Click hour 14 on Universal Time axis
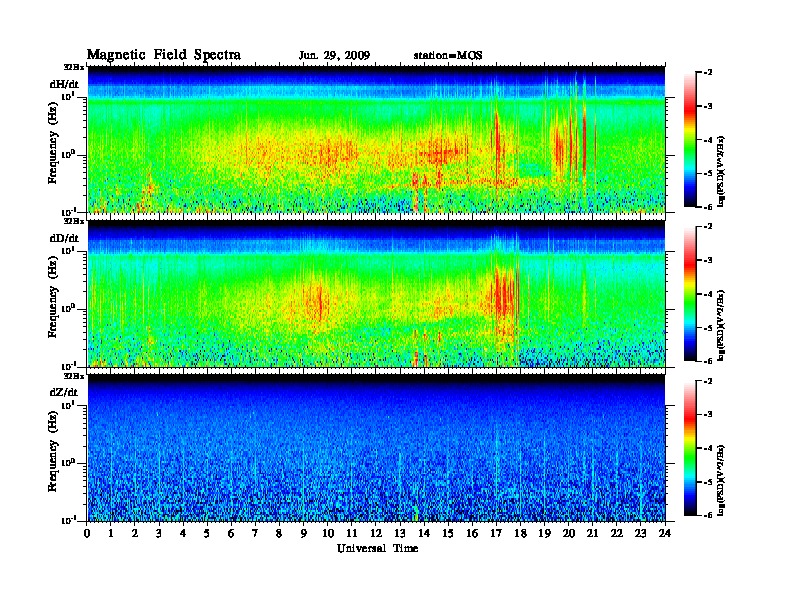The height and width of the screenshot is (612, 792). [424, 534]
